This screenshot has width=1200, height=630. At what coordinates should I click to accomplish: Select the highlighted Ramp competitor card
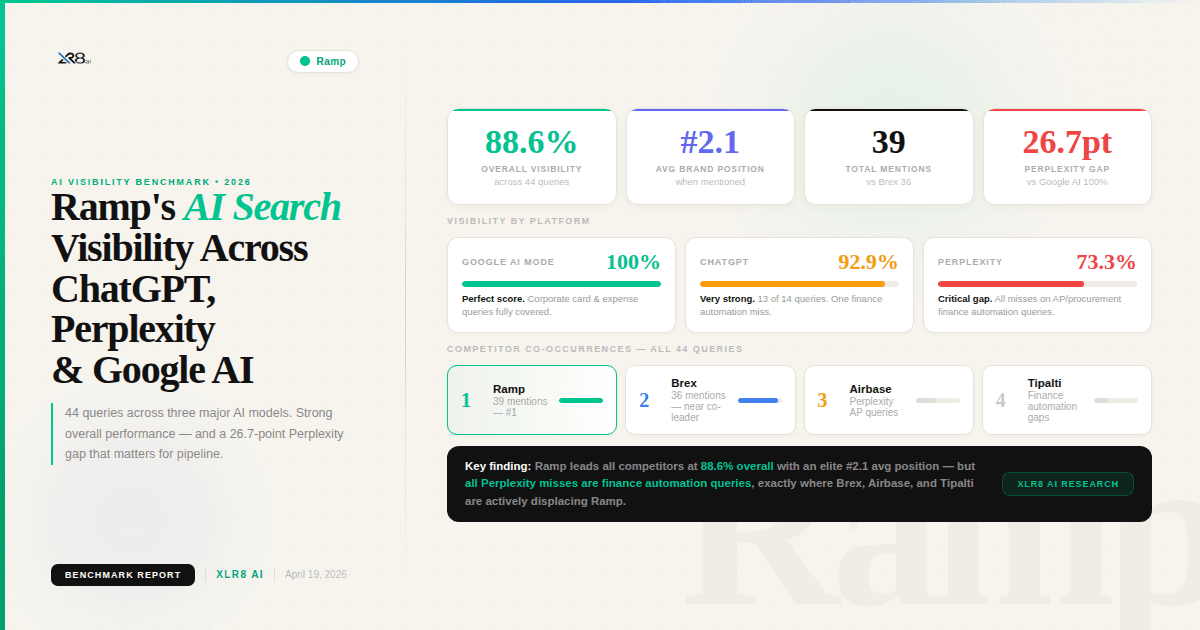(x=531, y=400)
